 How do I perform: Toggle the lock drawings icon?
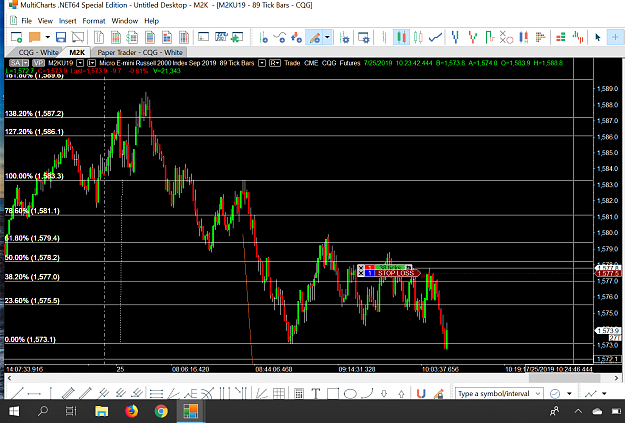click(438, 394)
